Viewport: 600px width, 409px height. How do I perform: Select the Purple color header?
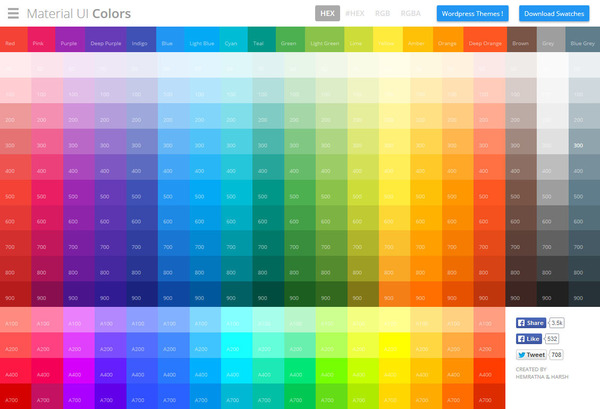point(70,39)
